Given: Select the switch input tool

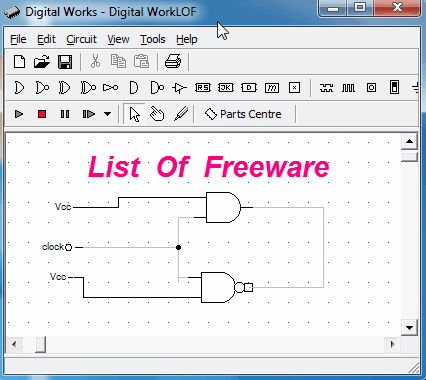Looking at the screenshot, I should tap(394, 88).
